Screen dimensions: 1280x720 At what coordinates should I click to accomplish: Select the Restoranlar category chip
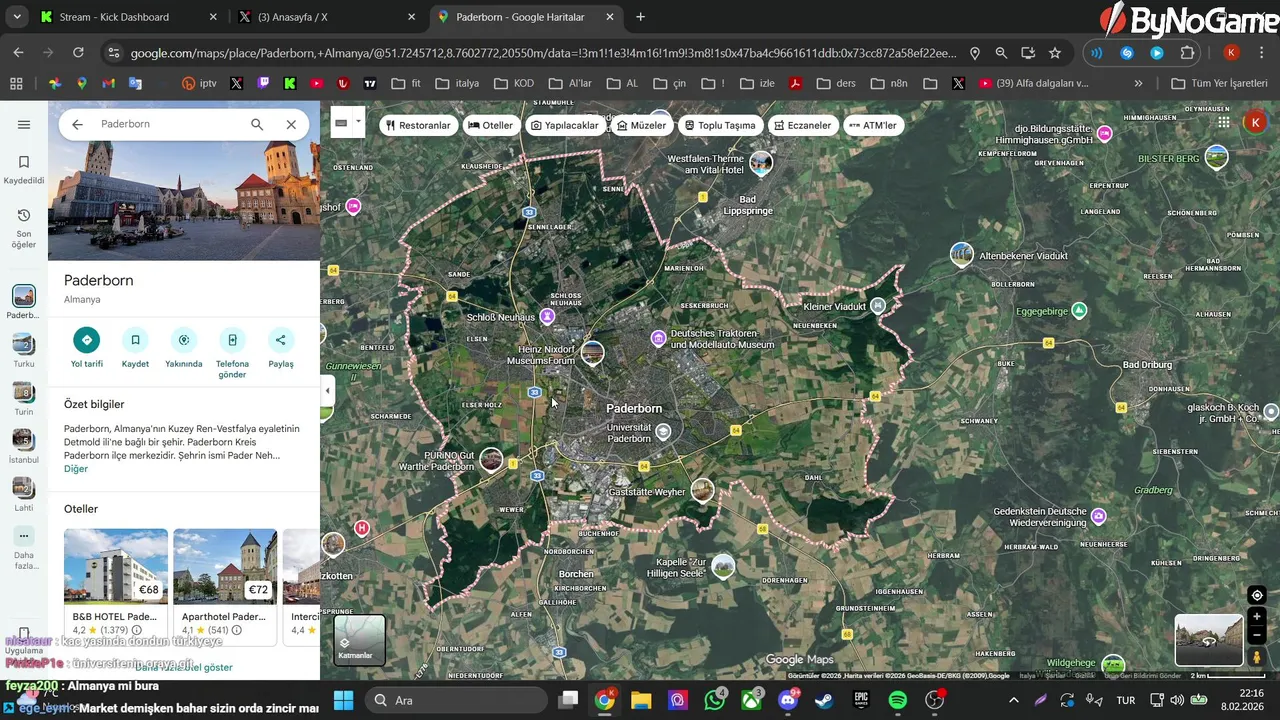pos(418,125)
